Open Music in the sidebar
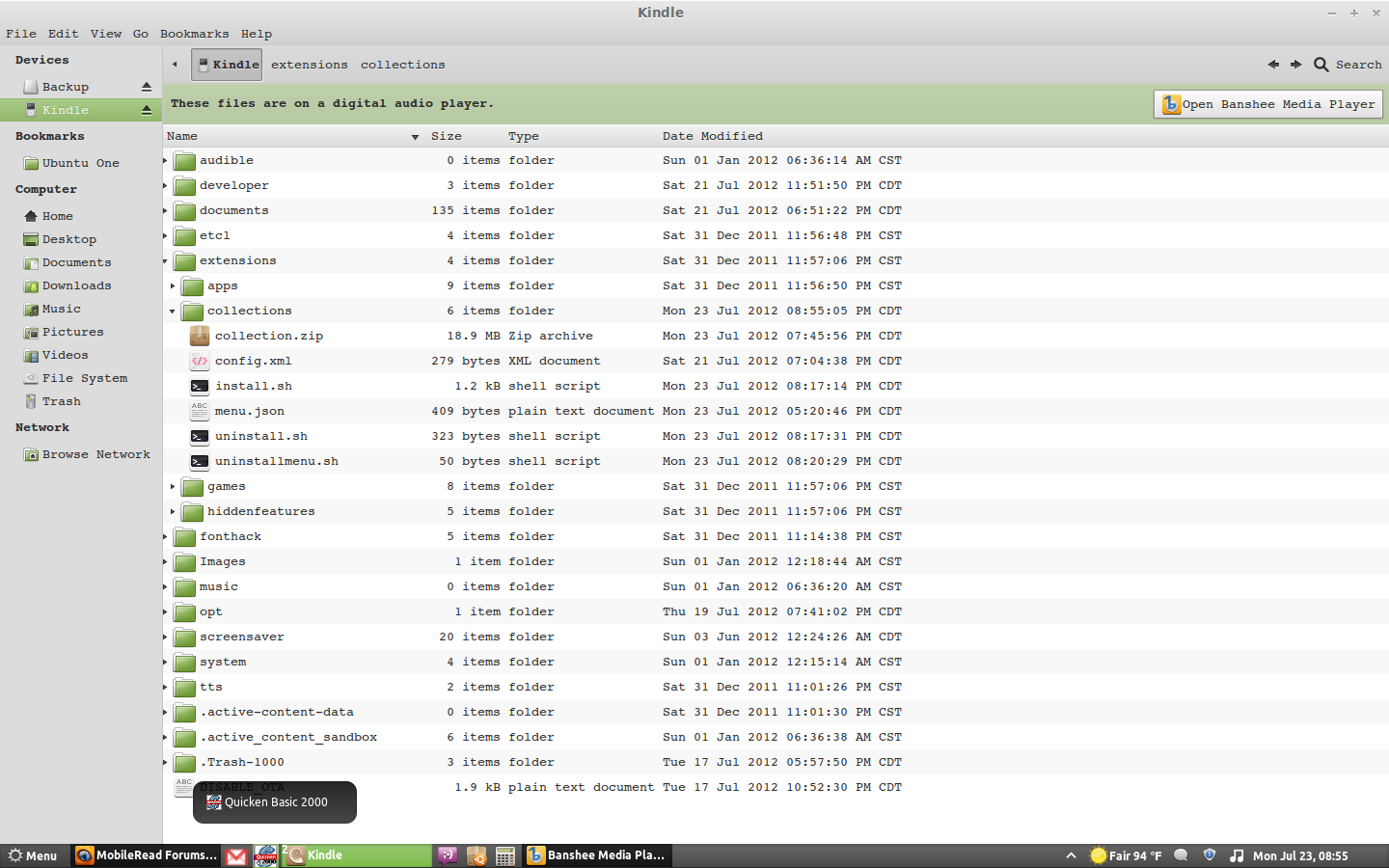1389x868 pixels. coord(52,309)
